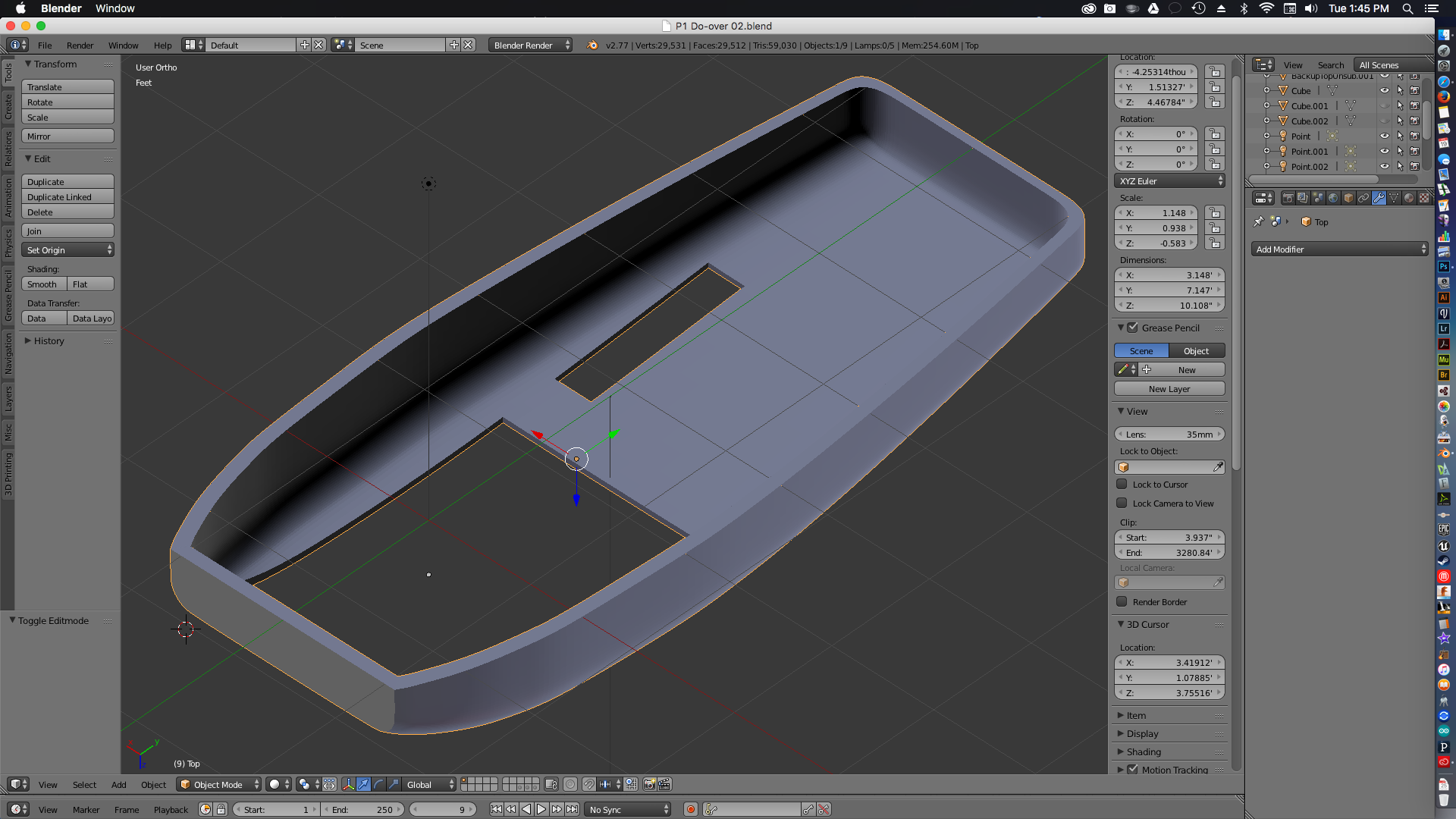Click the OpenGL render animation clapper icon
Image resolution: width=1456 pixels, height=819 pixels.
pos(664,784)
